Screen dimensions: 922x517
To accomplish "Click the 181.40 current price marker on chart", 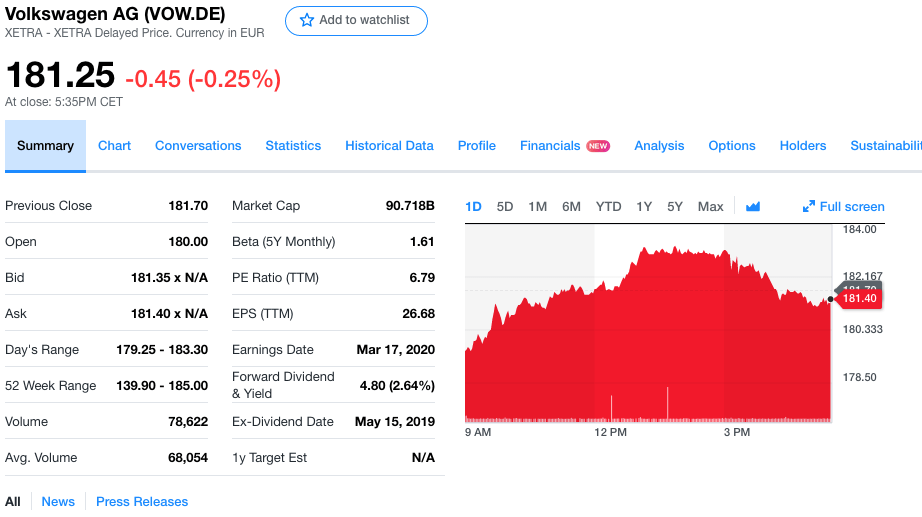I will click(858, 298).
